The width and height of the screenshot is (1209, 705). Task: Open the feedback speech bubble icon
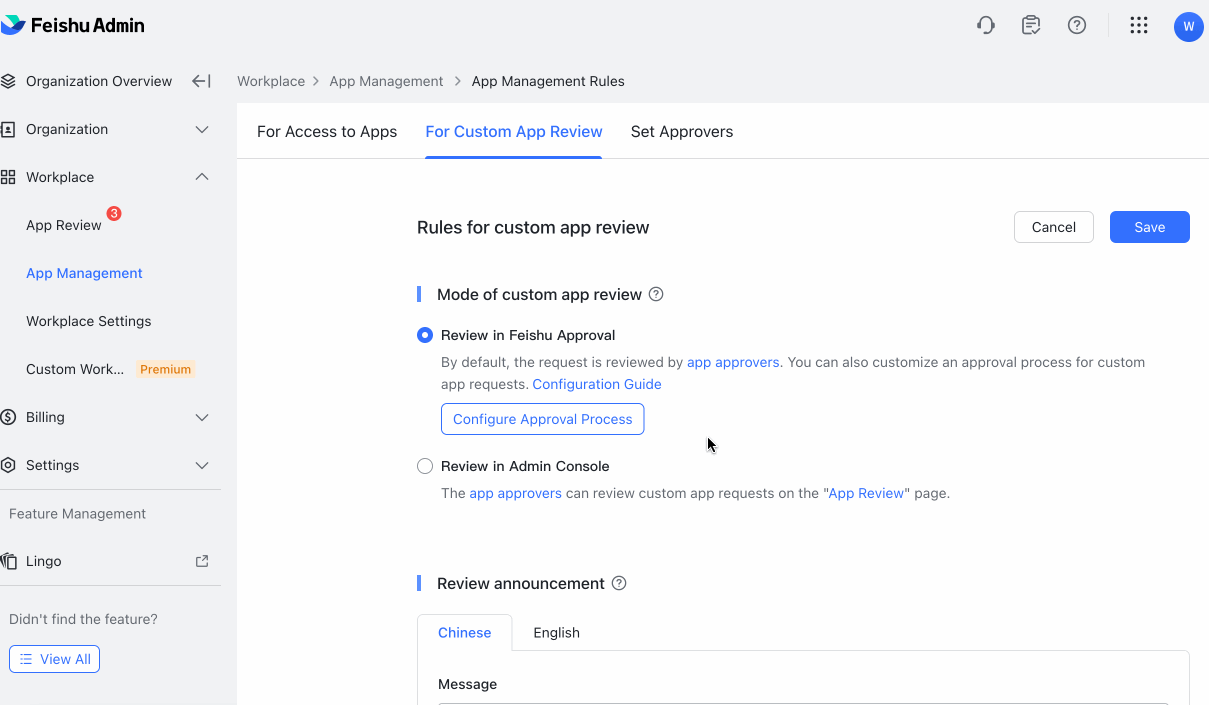(1031, 25)
